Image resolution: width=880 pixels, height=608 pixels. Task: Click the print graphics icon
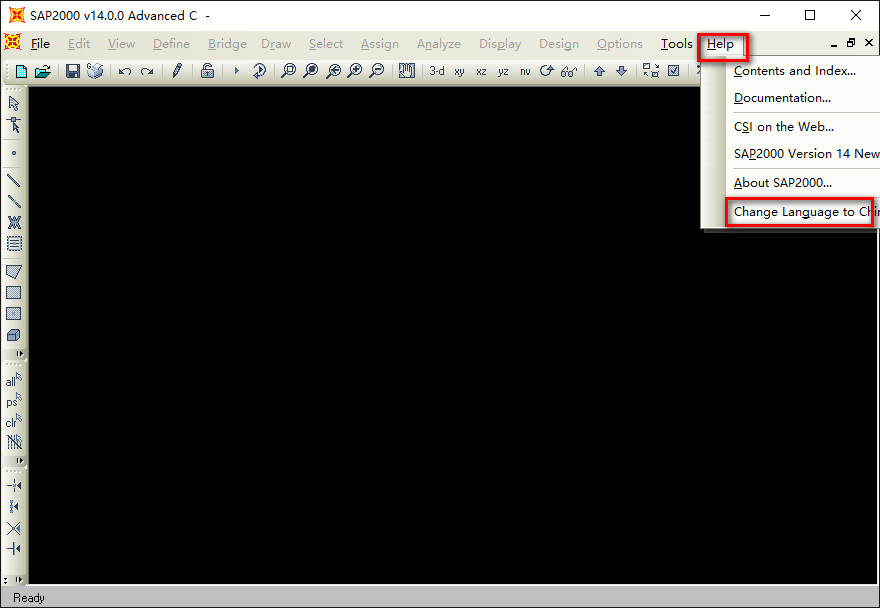(x=95, y=71)
